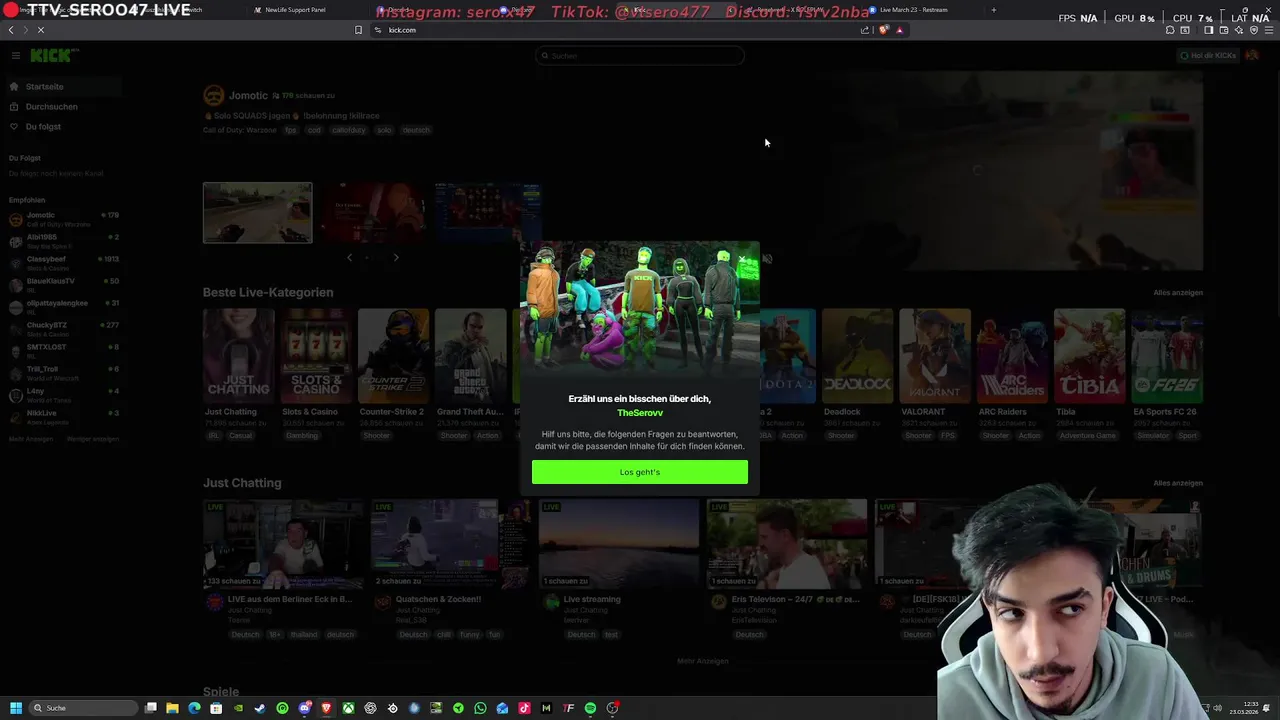Open Xbox app from the taskbar
The width and height of the screenshot is (1280, 720).
click(348, 708)
